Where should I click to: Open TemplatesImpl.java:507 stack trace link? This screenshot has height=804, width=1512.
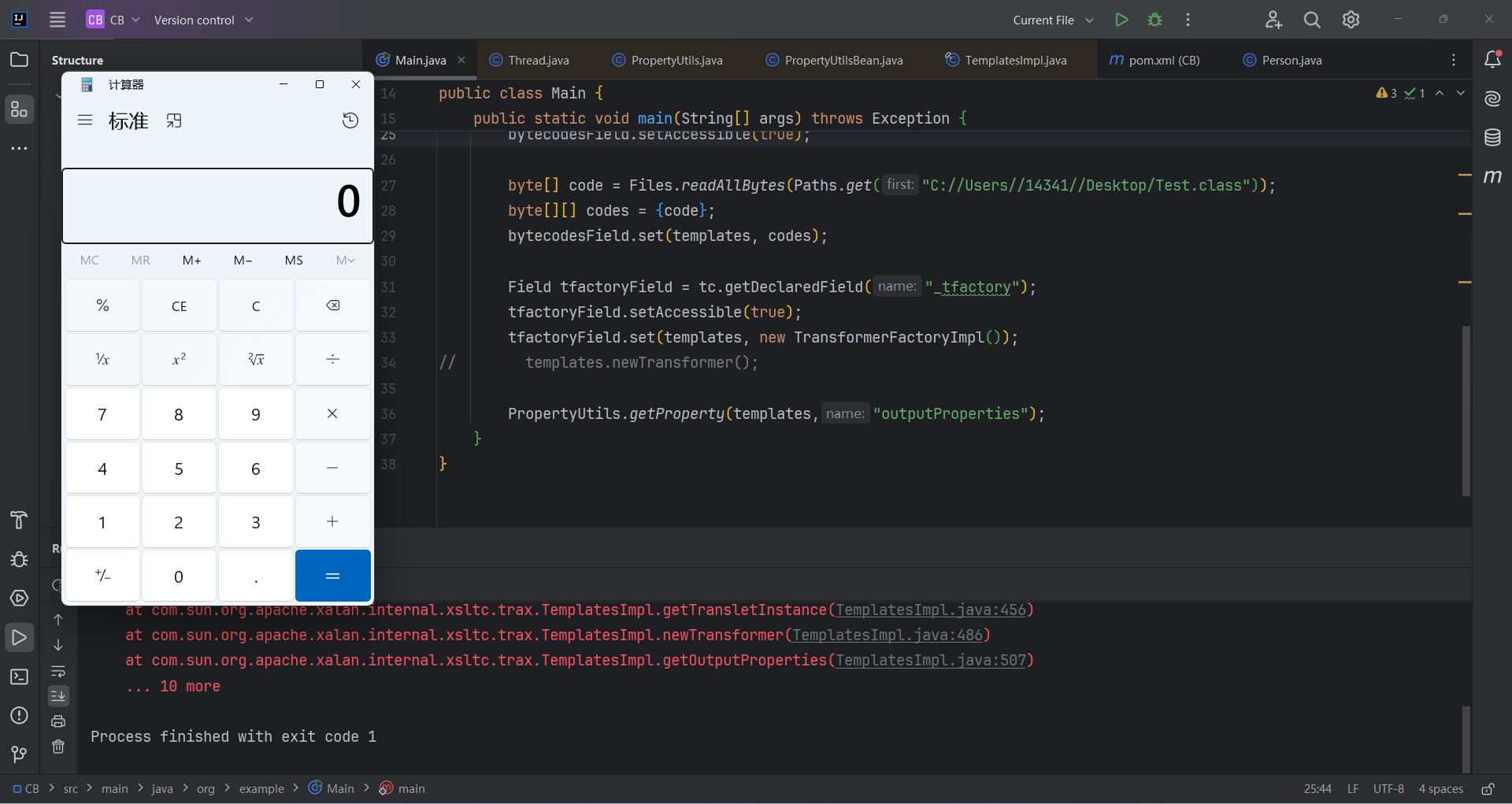[931, 660]
